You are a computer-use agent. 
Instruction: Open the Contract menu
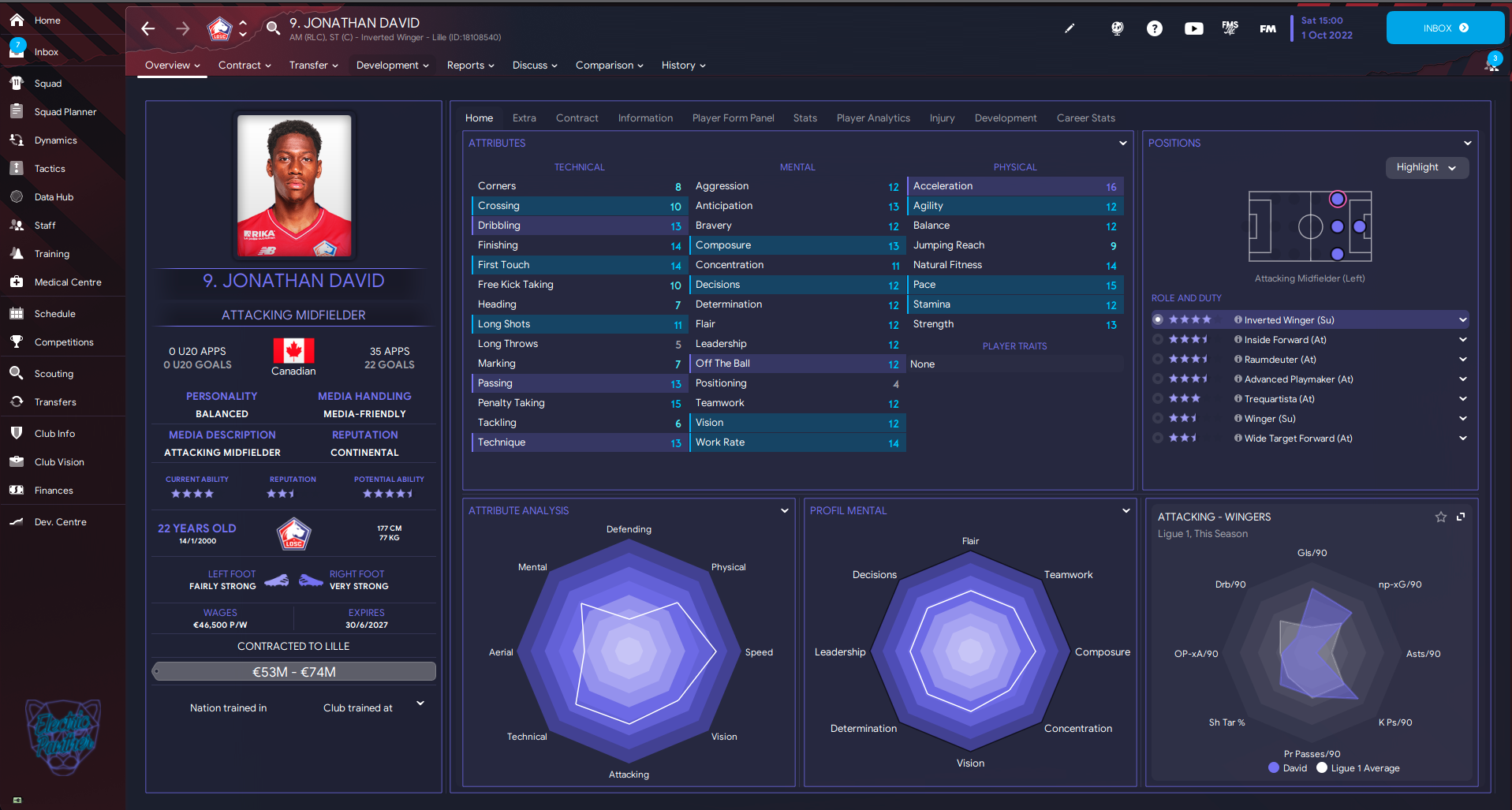coord(245,65)
